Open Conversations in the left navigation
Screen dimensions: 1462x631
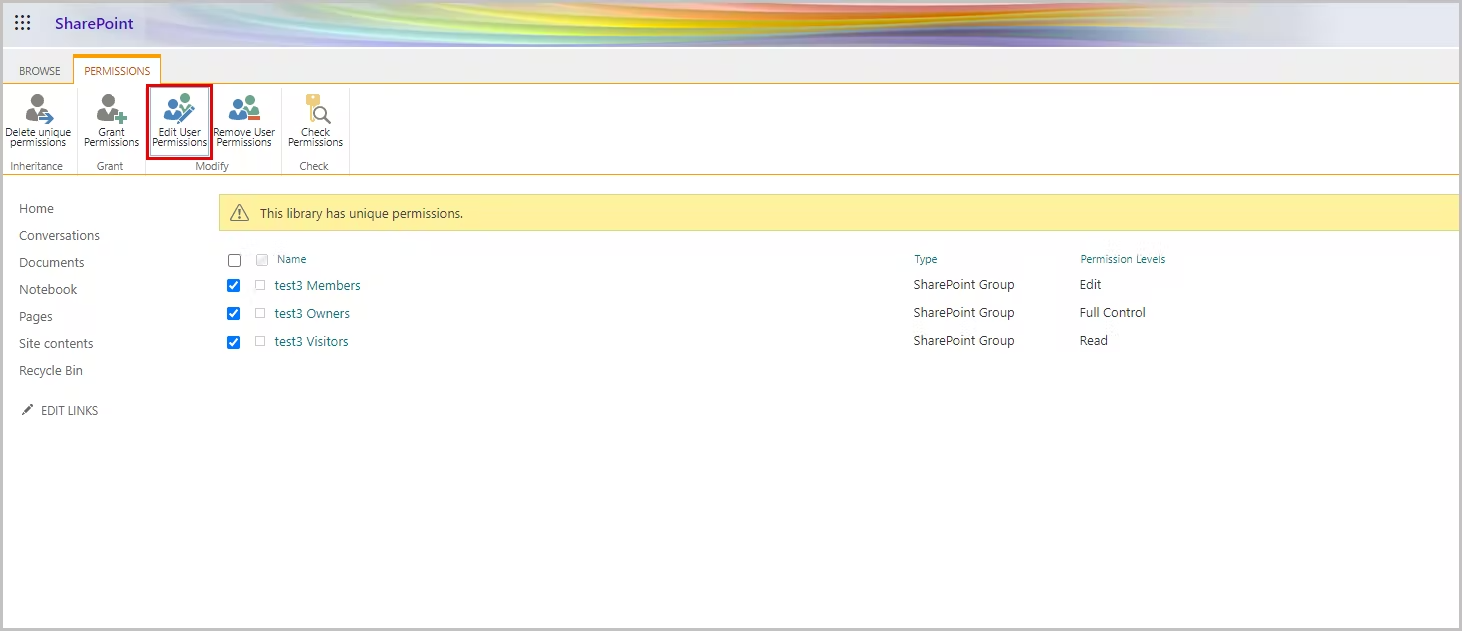[x=59, y=235]
